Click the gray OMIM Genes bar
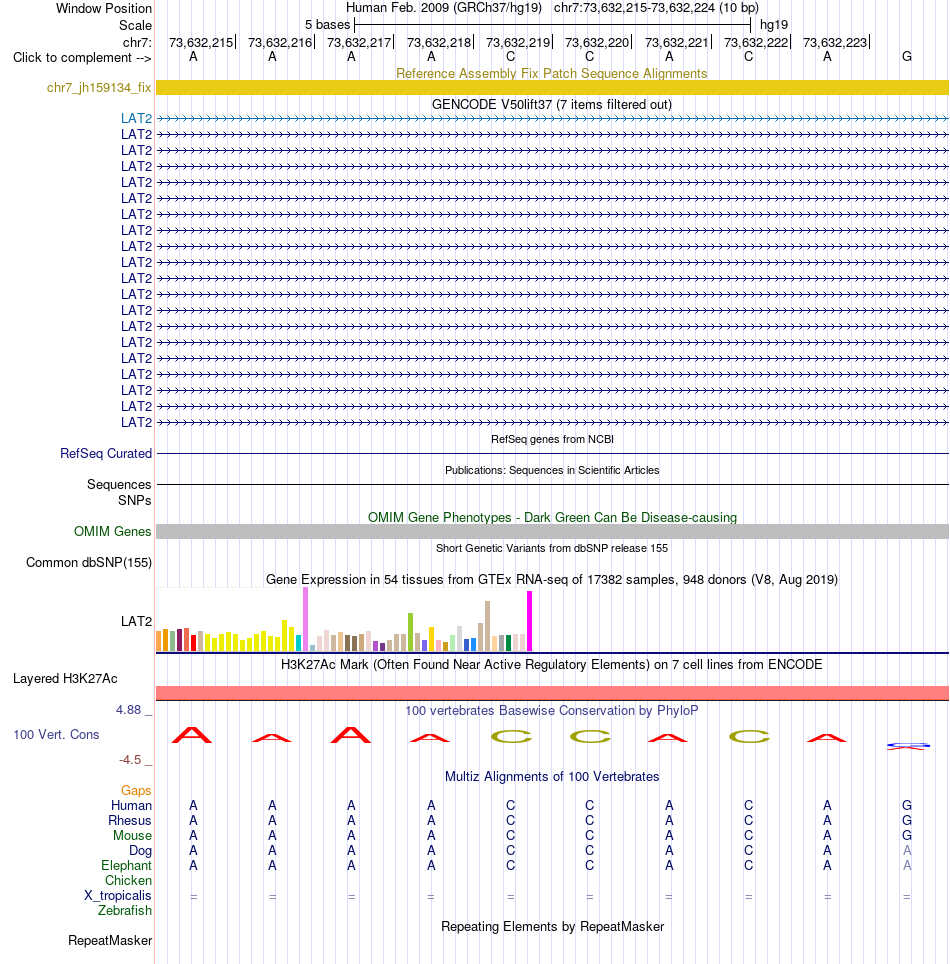Viewport: 950px width, 964px height. click(552, 531)
